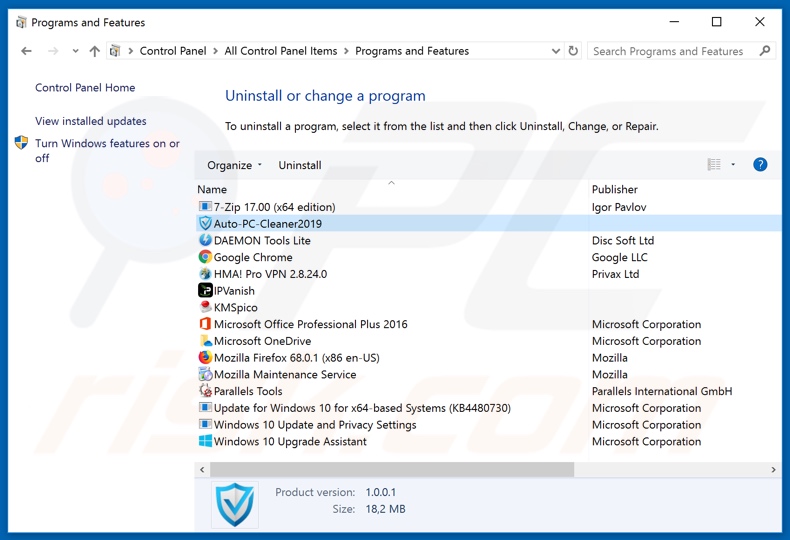Screen dimensions: 790x540
Task: Click publisher Google LLC
Action: pos(619,257)
